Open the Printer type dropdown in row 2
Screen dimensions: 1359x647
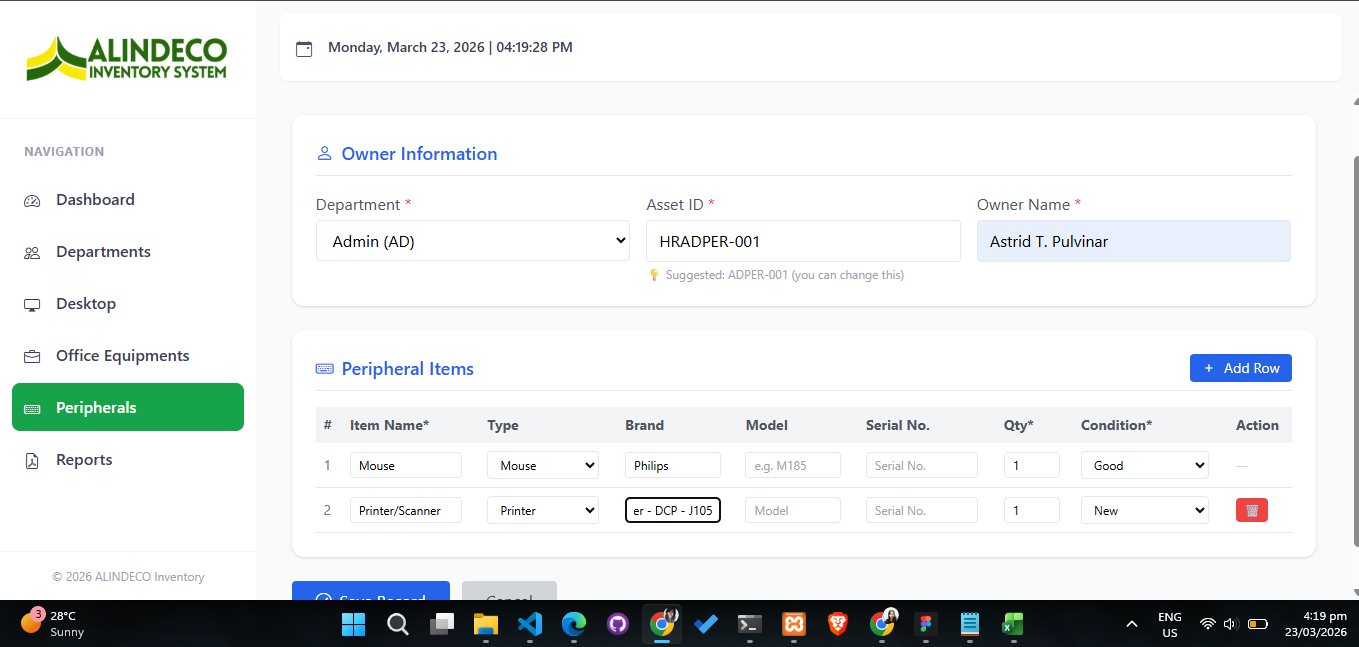543,510
